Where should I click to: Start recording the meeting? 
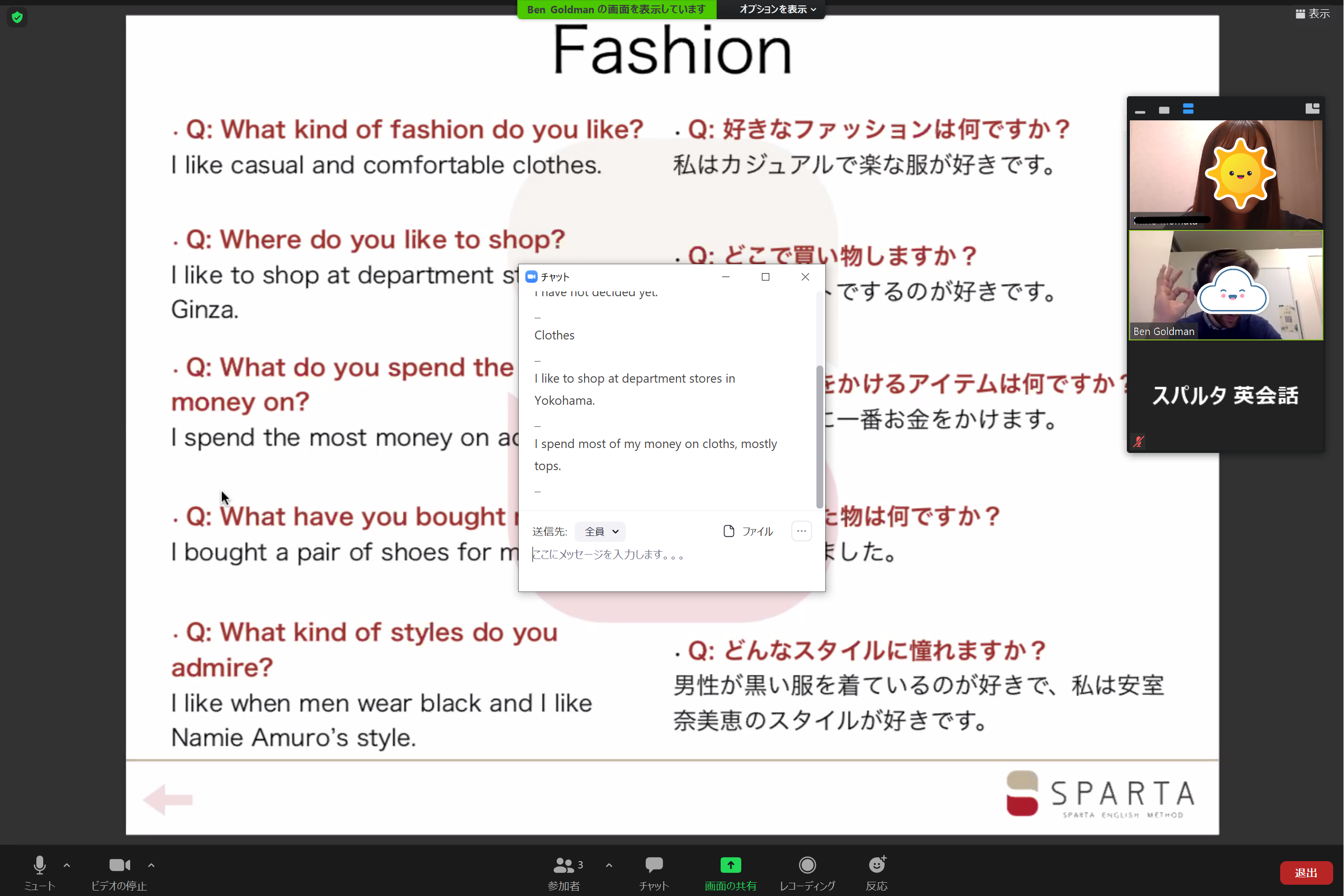click(807, 865)
